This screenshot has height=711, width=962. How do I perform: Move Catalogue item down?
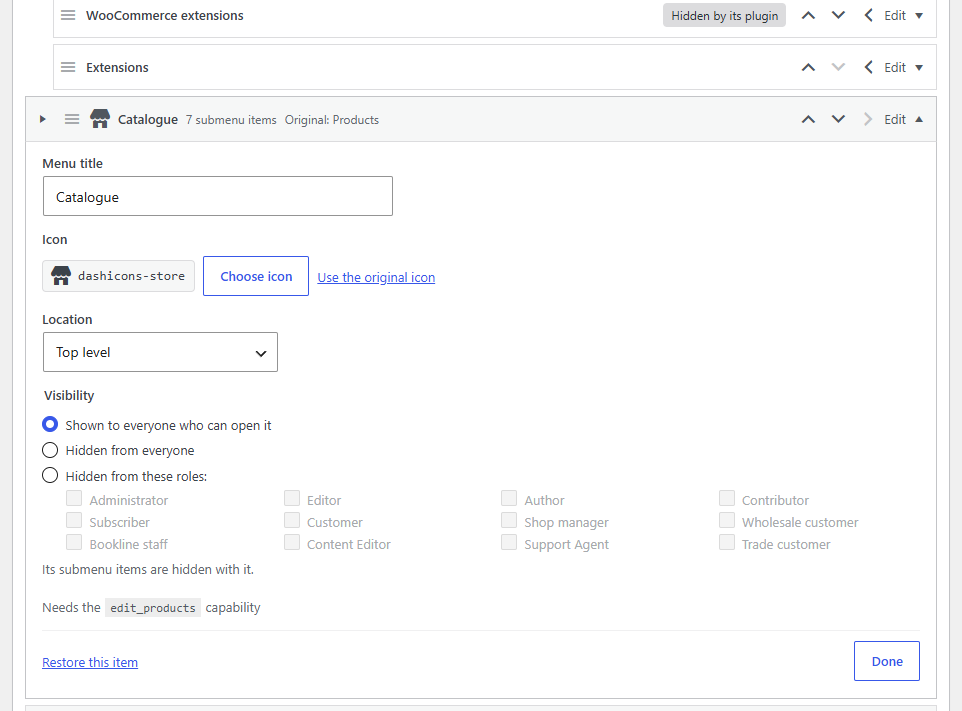838,120
